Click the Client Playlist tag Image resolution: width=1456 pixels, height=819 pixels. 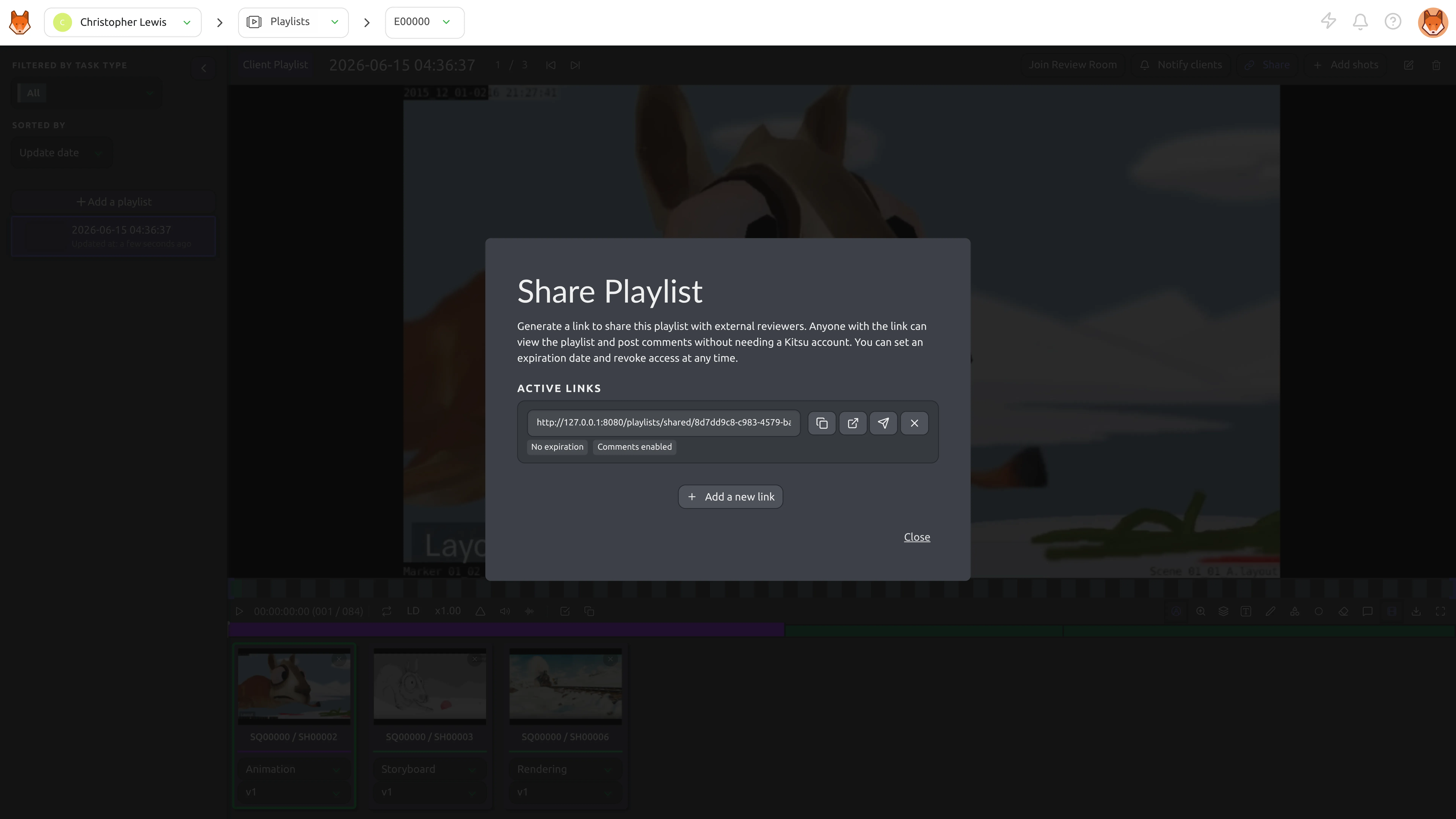tap(275, 65)
